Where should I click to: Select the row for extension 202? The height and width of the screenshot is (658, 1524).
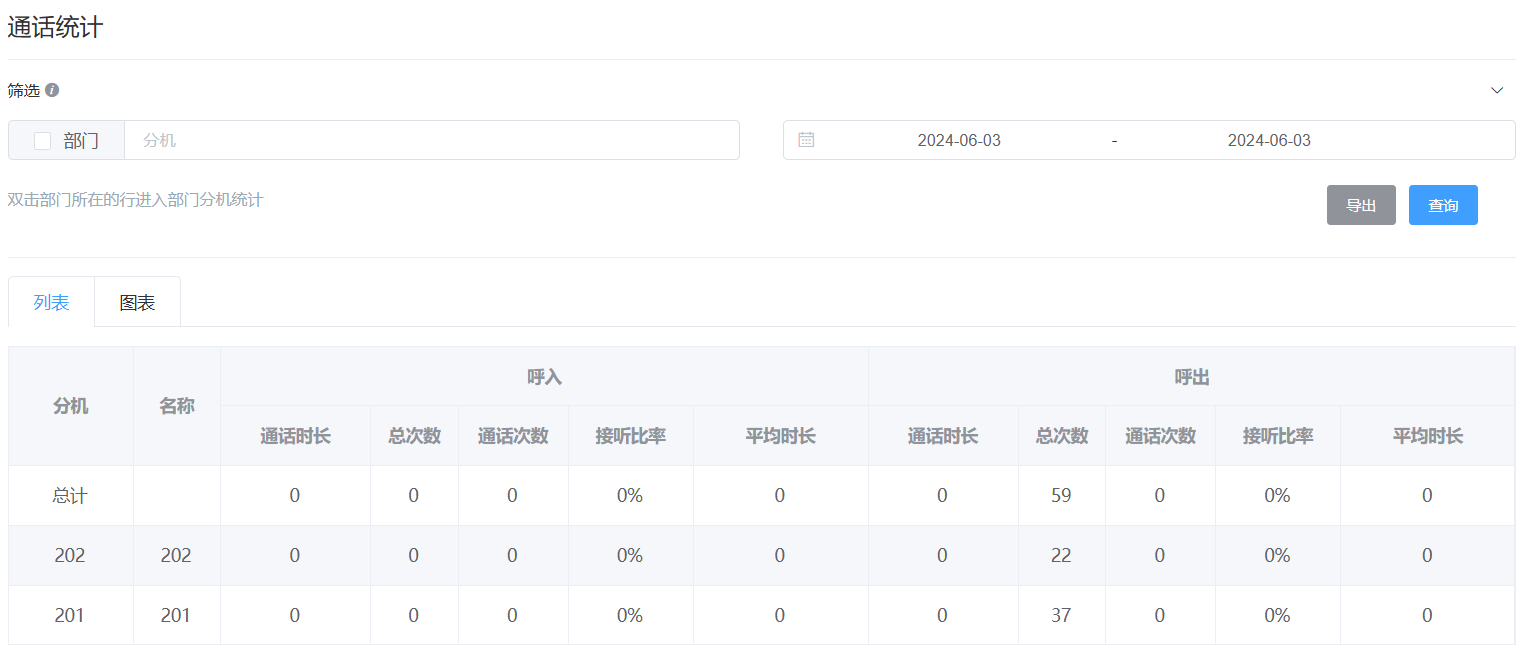[x=70, y=556]
